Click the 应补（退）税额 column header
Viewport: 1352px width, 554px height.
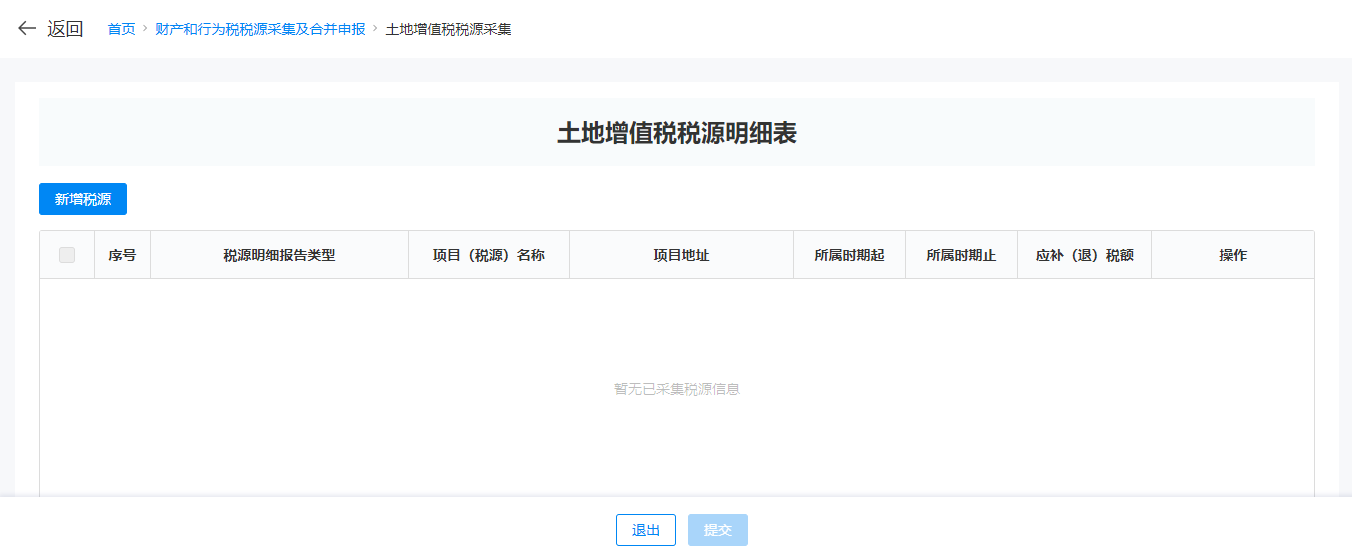[1084, 255]
